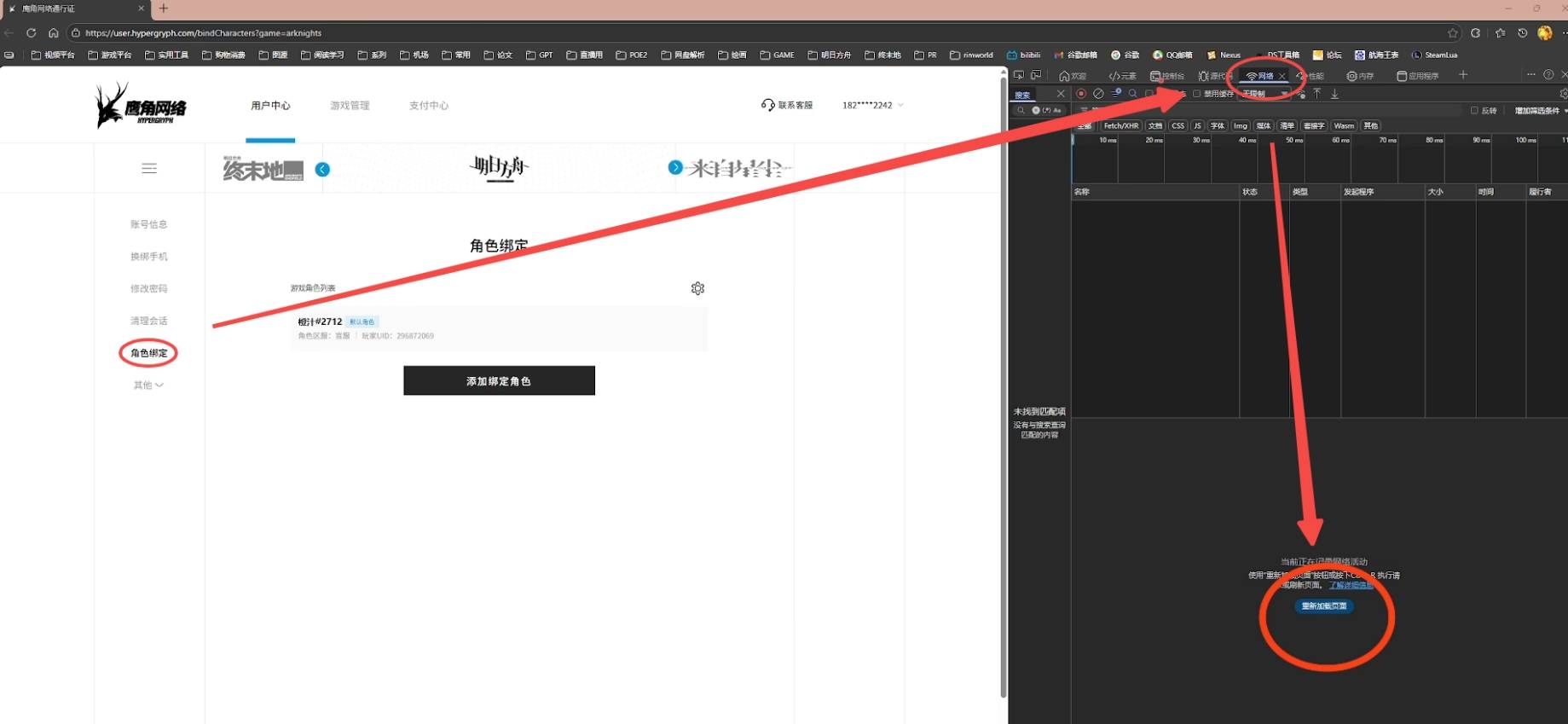Viewport: 1568px width, 724px height.
Task: Click the gear icon beside the game character list
Action: 697,289
